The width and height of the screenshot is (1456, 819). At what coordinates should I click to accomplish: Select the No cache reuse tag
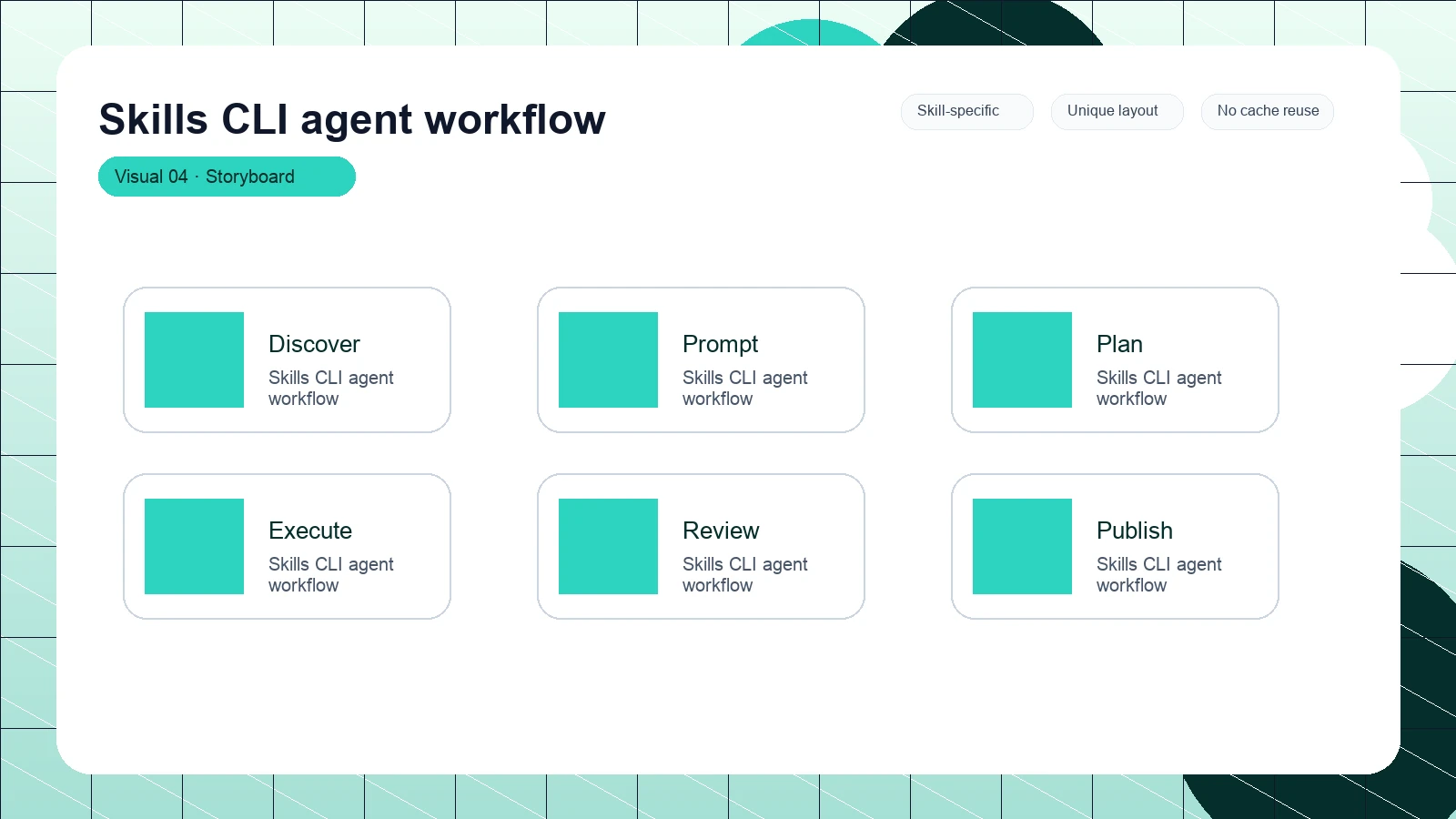tap(1268, 111)
